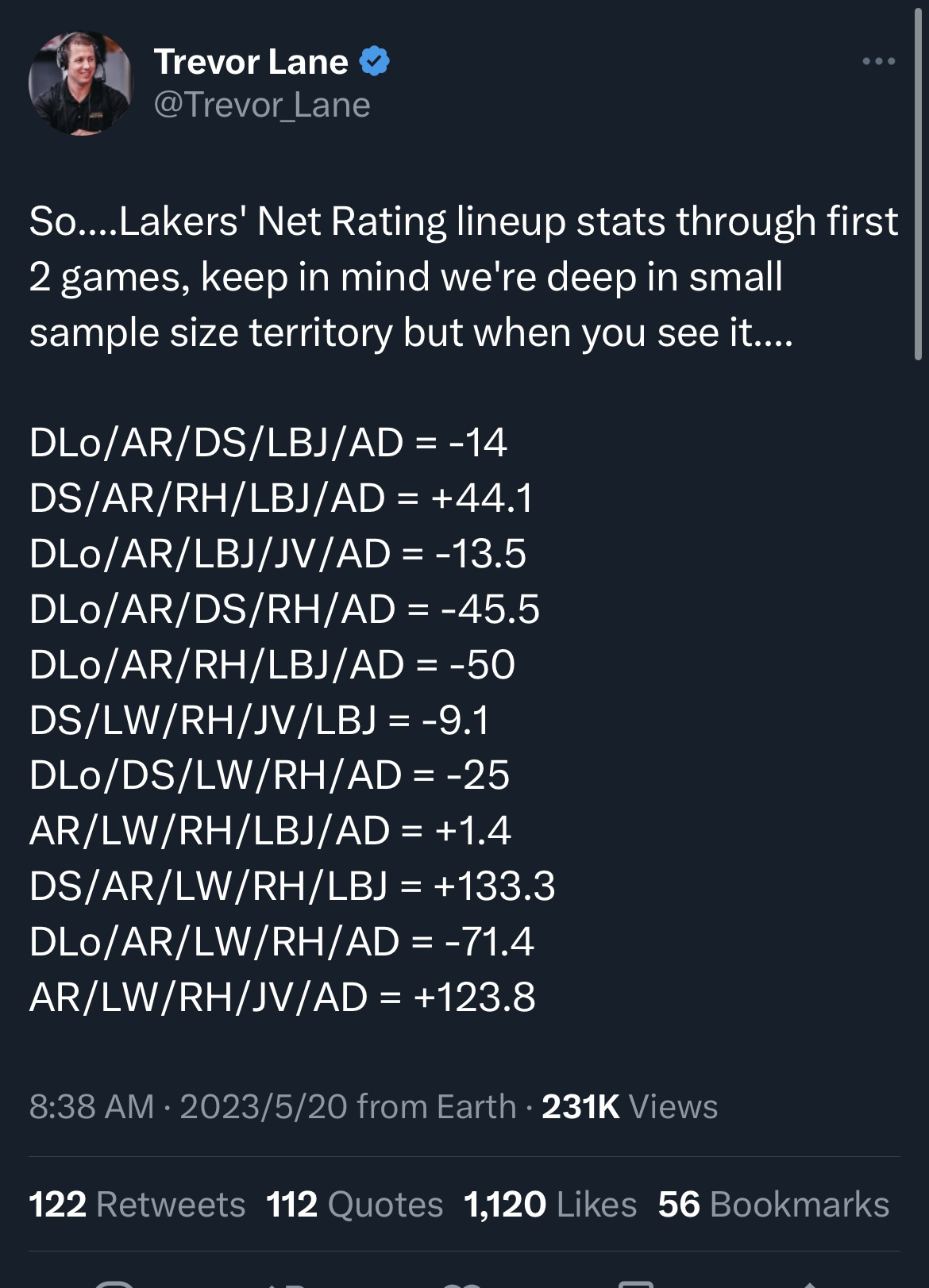The height and width of the screenshot is (1288, 929).
Task: Tap the bookmark icon below the stats
Action: [635, 1282]
